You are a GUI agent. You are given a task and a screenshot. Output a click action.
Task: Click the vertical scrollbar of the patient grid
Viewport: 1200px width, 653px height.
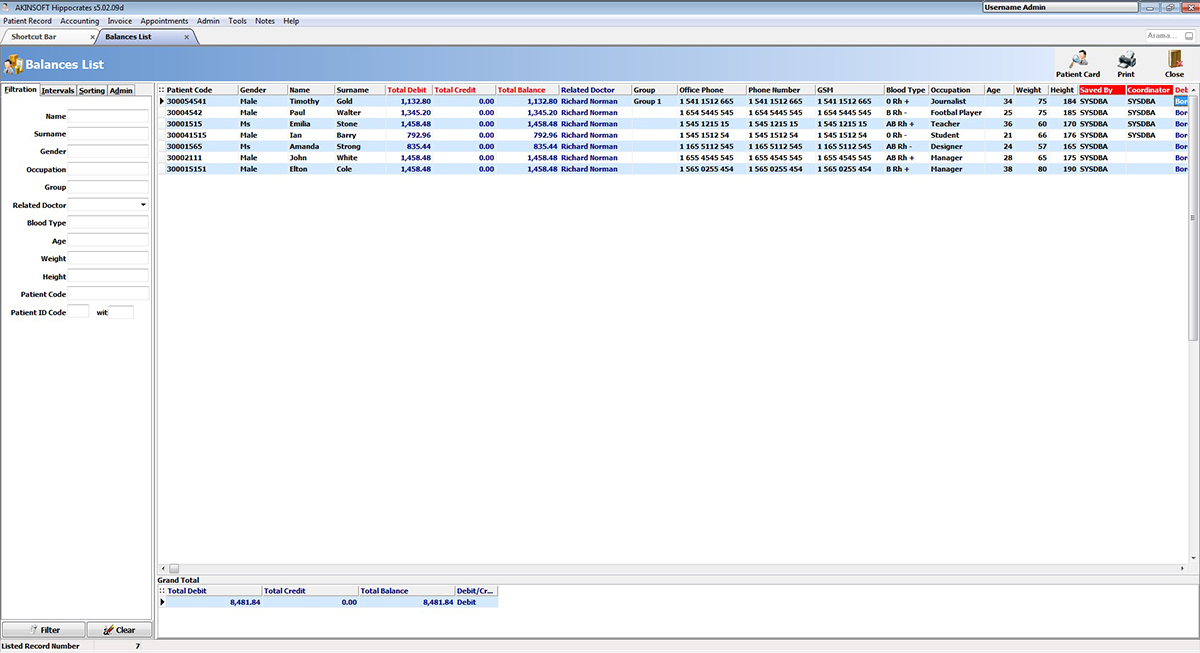click(x=1193, y=323)
